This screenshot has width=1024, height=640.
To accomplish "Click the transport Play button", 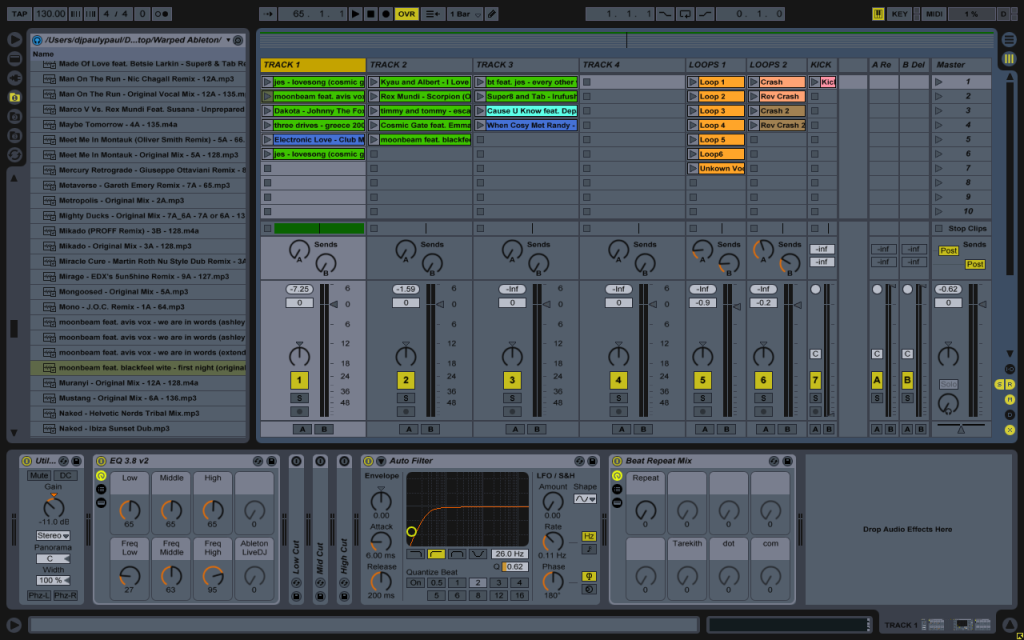I will click(x=355, y=14).
